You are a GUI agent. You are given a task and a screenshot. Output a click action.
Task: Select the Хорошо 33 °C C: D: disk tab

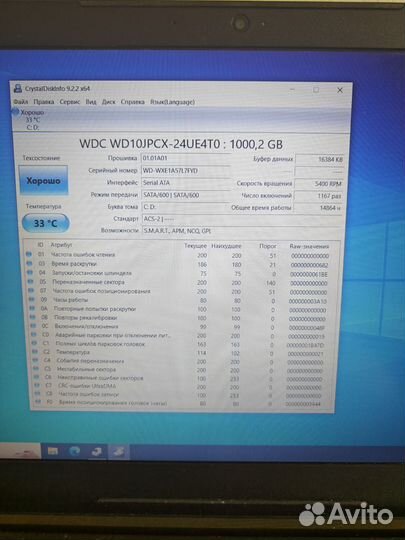tap(29, 120)
